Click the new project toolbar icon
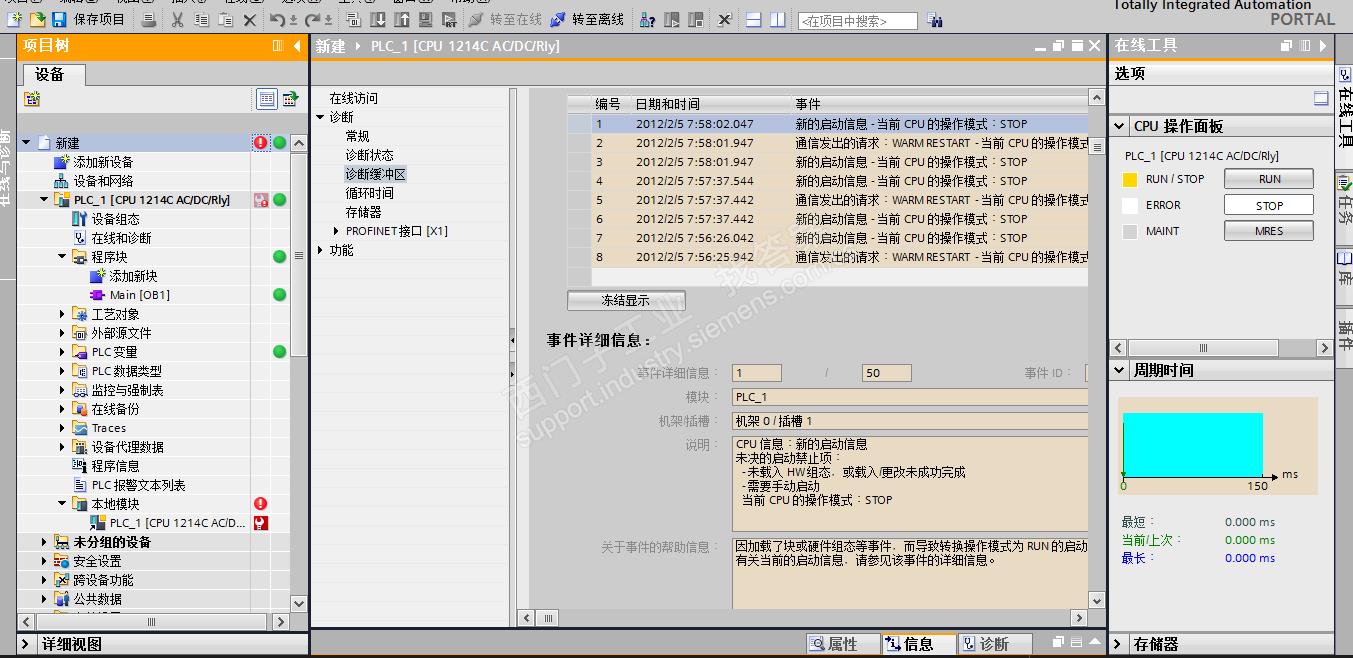The width and height of the screenshot is (1353, 658). tap(14, 19)
